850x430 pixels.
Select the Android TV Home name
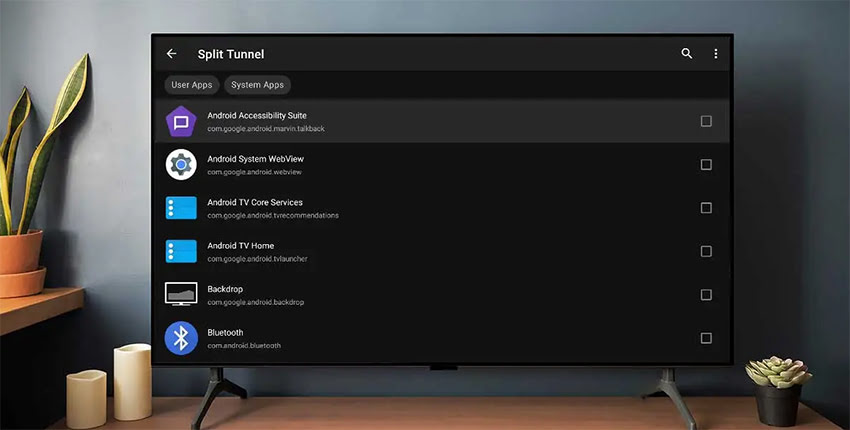[241, 246]
